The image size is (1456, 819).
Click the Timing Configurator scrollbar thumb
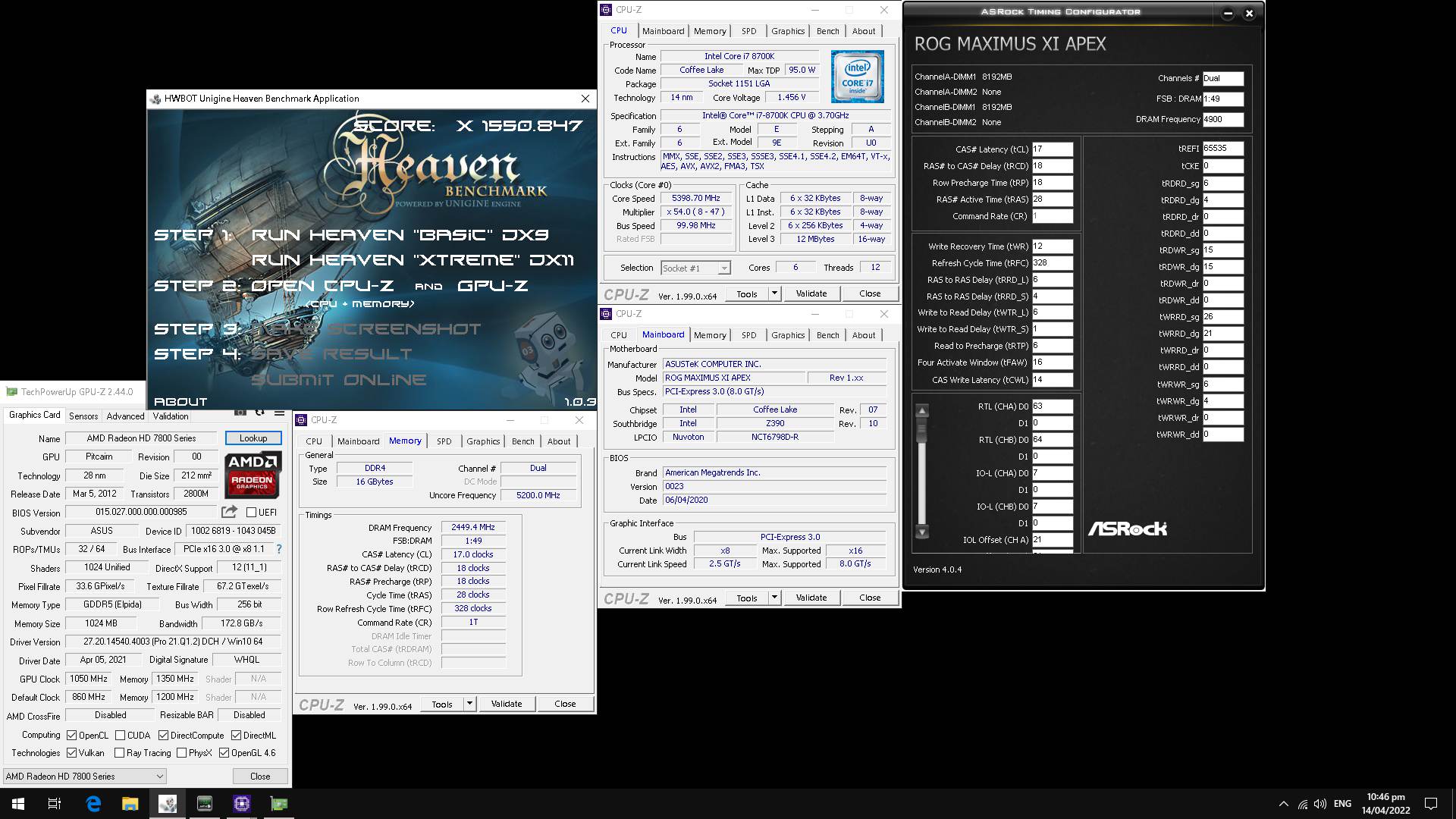[x=922, y=431]
